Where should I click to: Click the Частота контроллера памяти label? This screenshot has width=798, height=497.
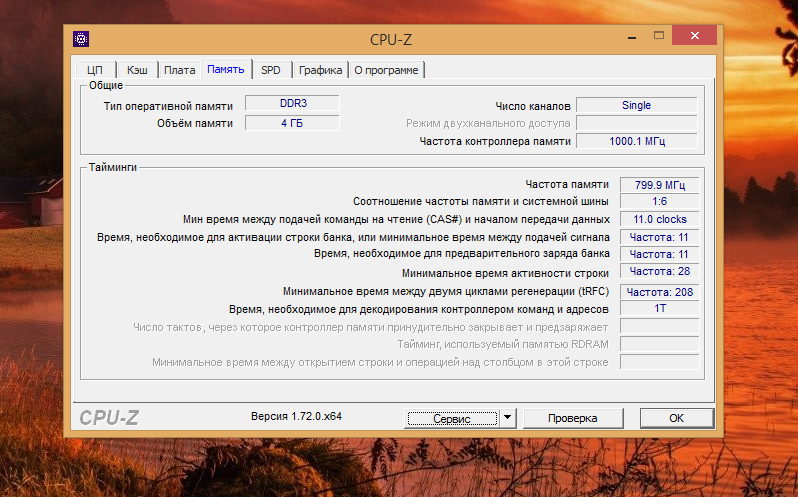pyautogui.click(x=495, y=141)
